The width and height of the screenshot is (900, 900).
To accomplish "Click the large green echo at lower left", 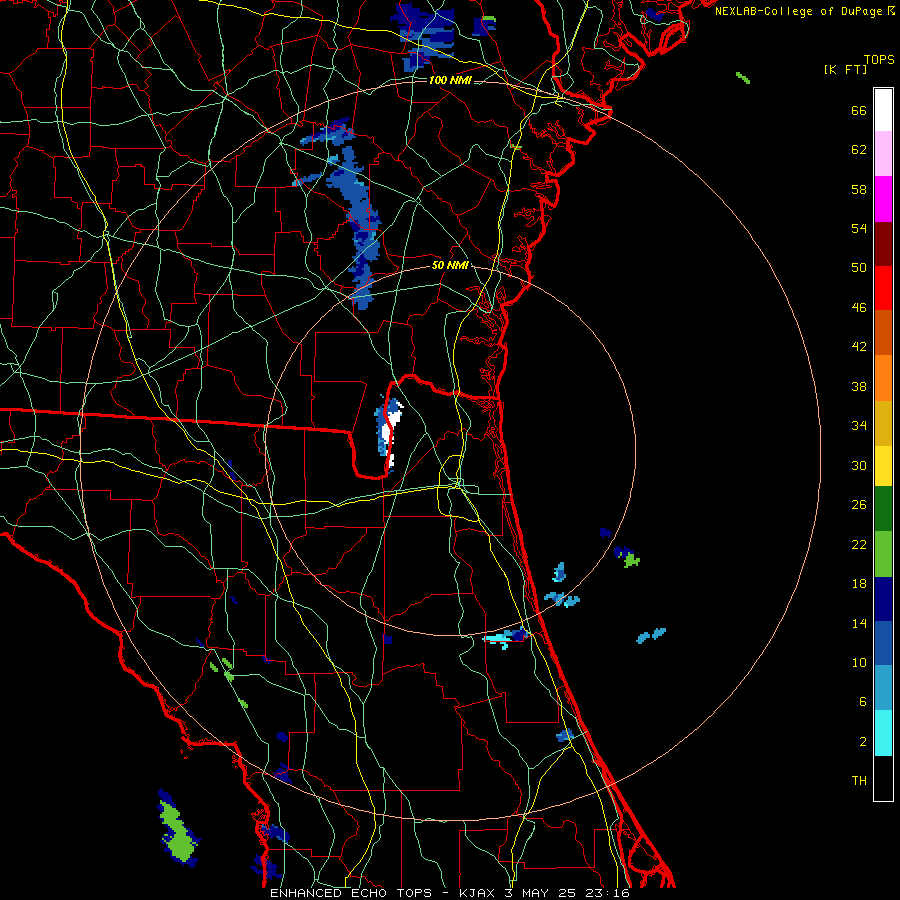I will tap(179, 831).
